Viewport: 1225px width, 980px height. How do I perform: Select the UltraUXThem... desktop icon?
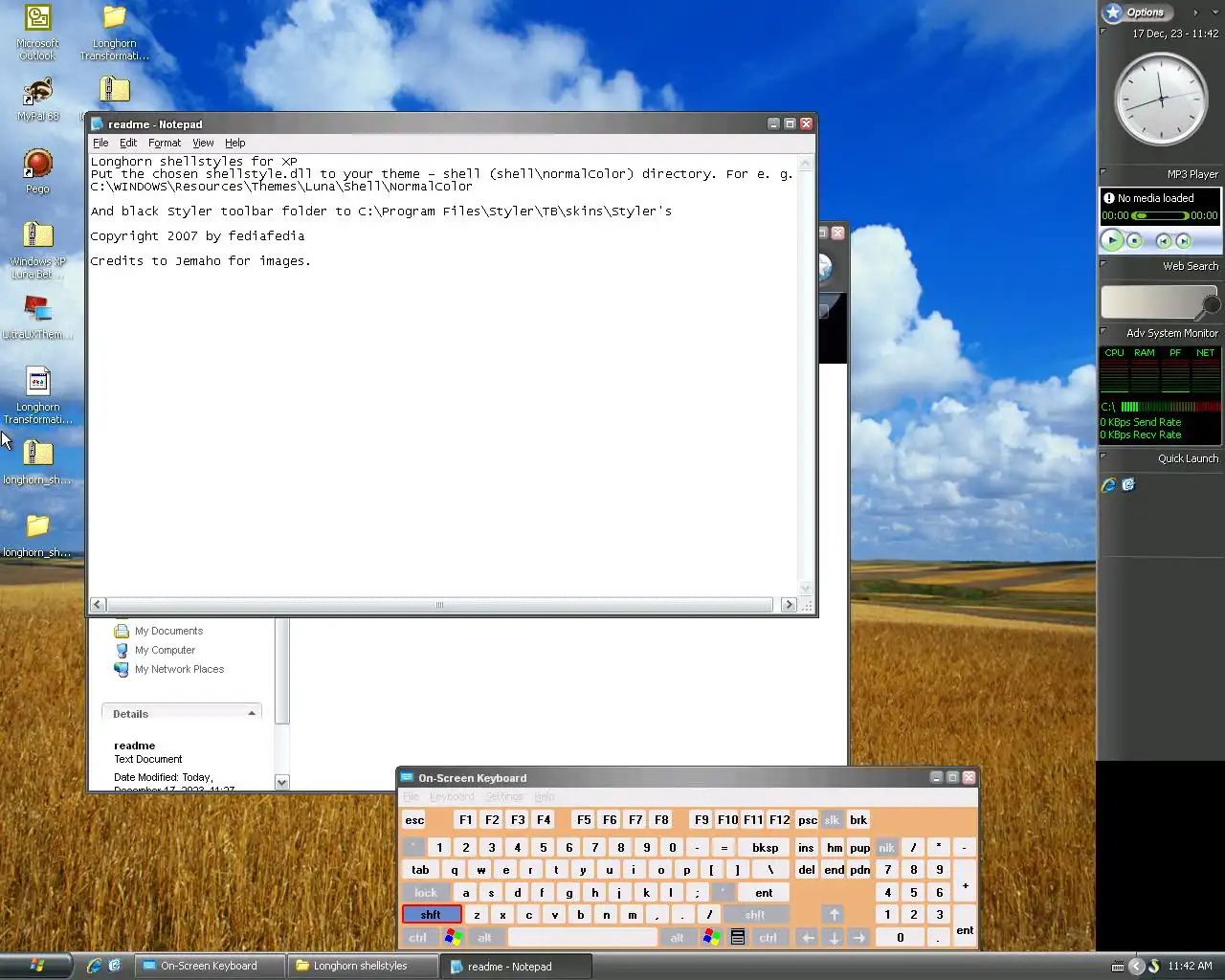click(37, 318)
